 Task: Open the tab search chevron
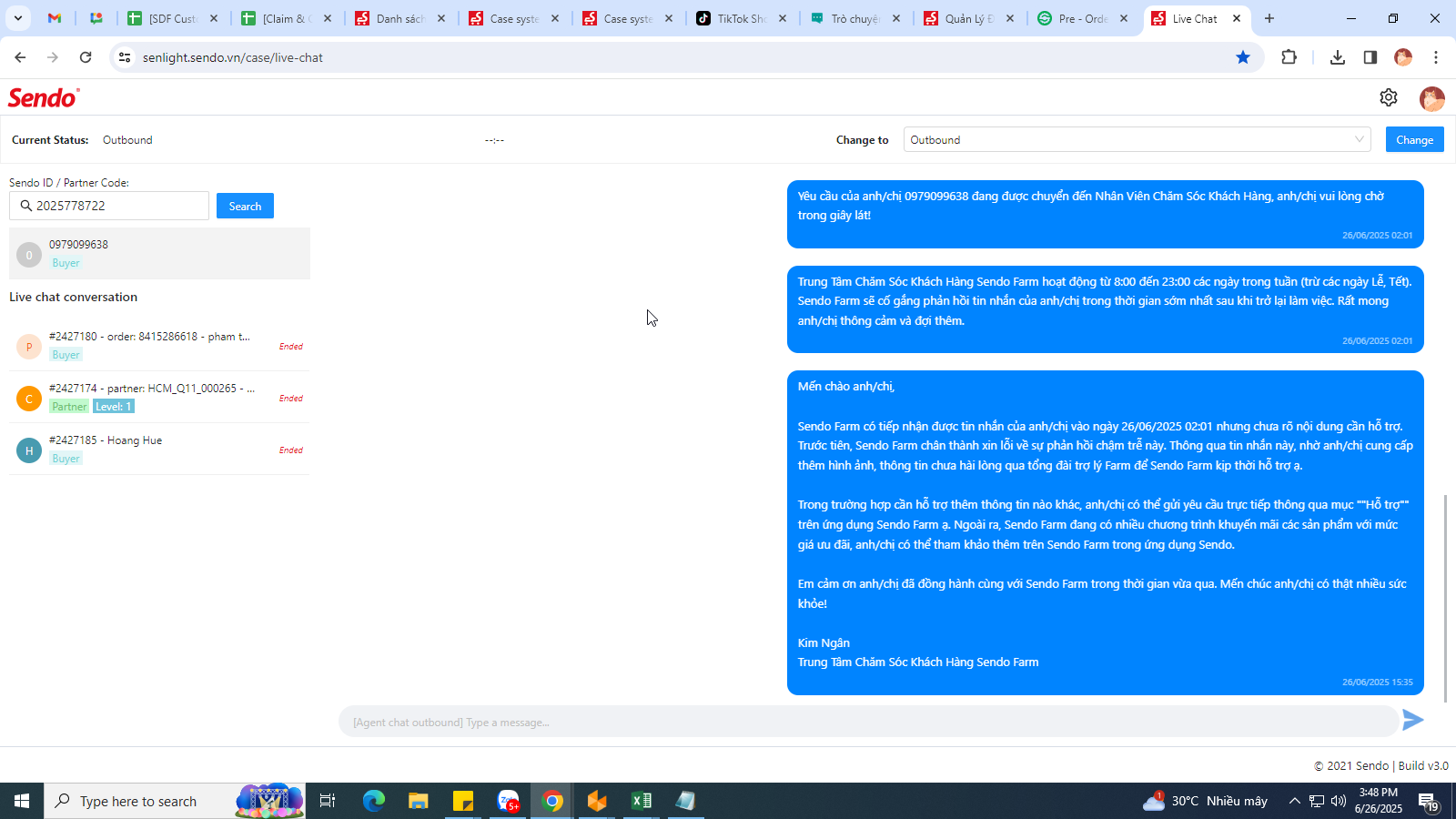click(x=17, y=18)
